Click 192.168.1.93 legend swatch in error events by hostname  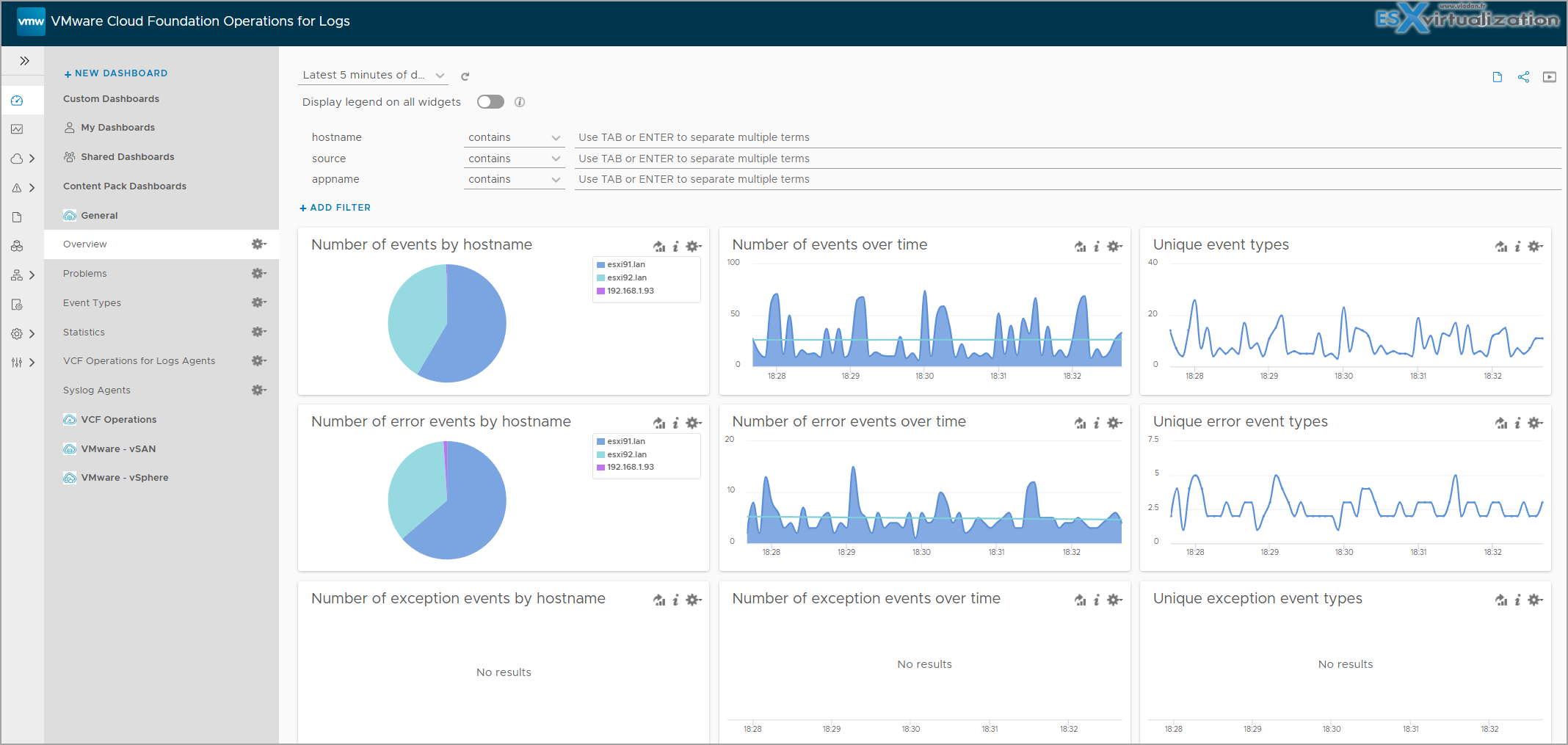tap(600, 468)
